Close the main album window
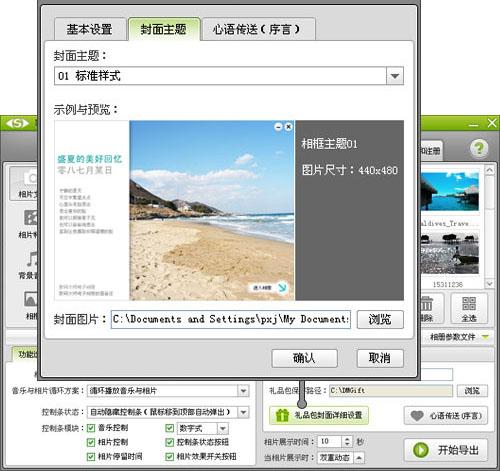500x471 pixels. (x=492, y=123)
